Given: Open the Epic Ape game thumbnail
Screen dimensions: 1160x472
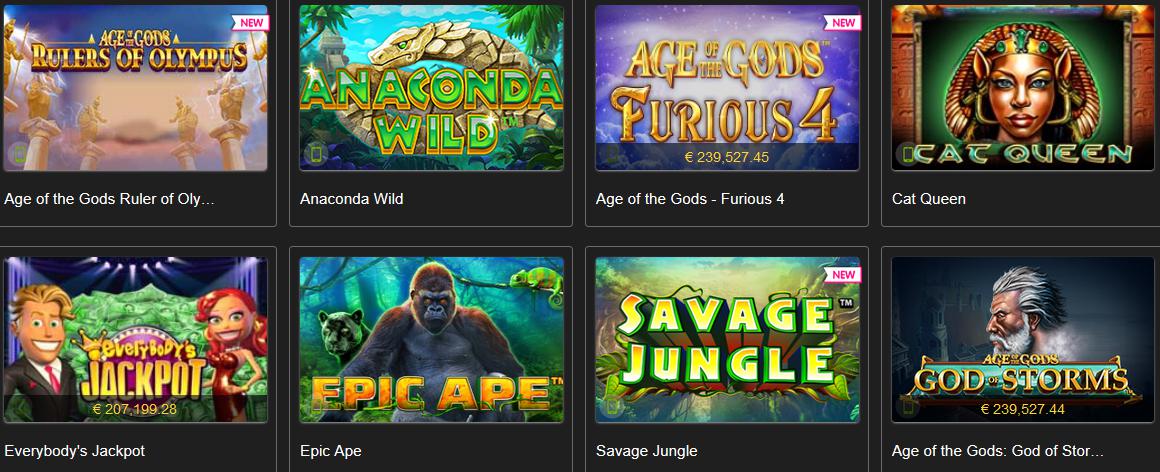Looking at the screenshot, I should (x=431, y=340).
